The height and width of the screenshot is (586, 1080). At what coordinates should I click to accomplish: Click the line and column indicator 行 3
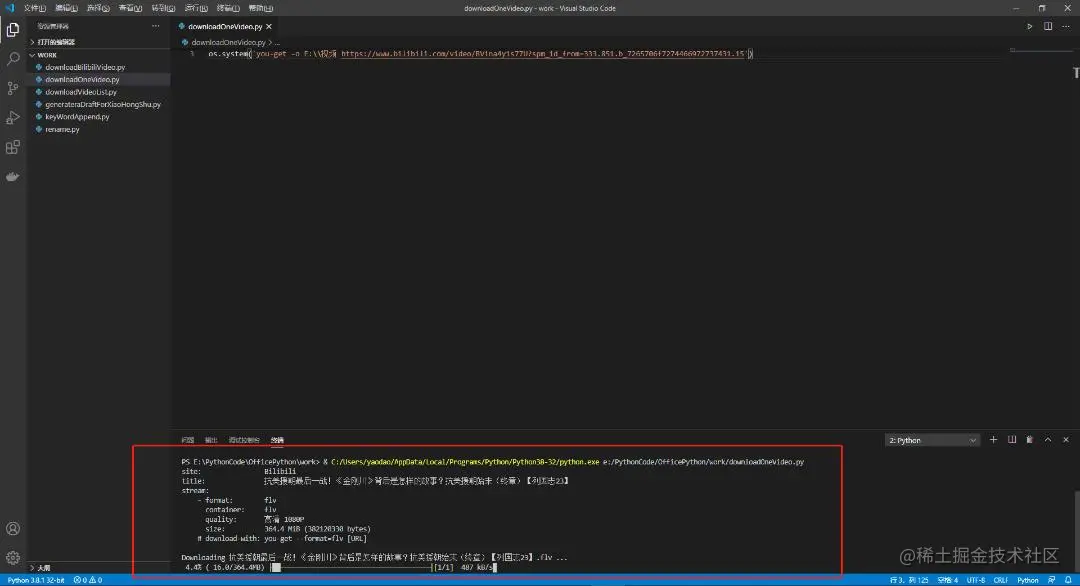908,580
